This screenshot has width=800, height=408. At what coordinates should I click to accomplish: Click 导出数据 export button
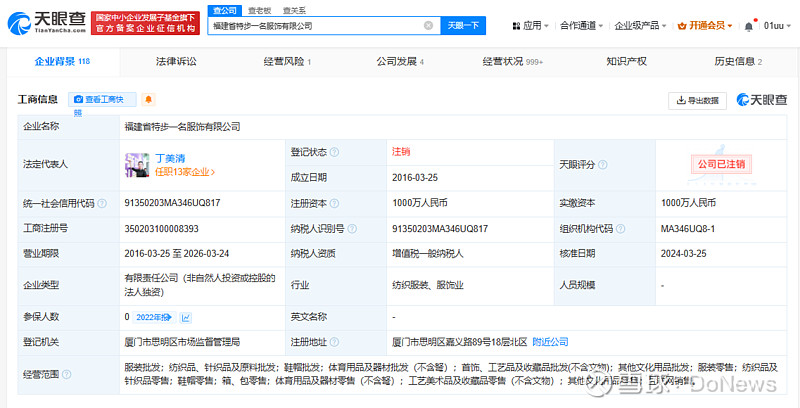697,100
